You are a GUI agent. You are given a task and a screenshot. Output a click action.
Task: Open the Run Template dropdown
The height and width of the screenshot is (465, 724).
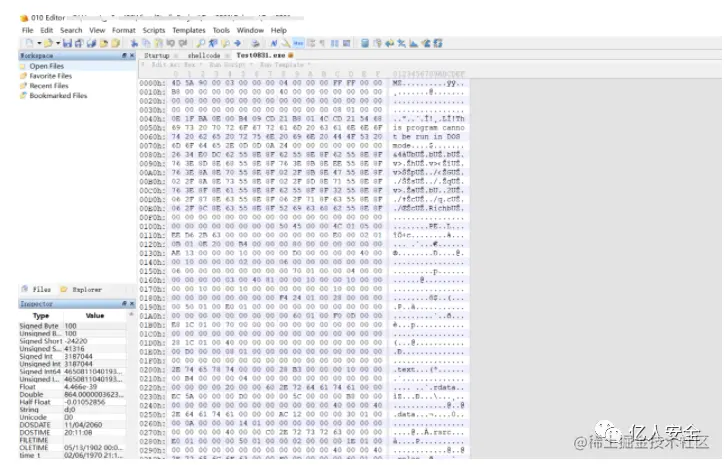(285, 65)
